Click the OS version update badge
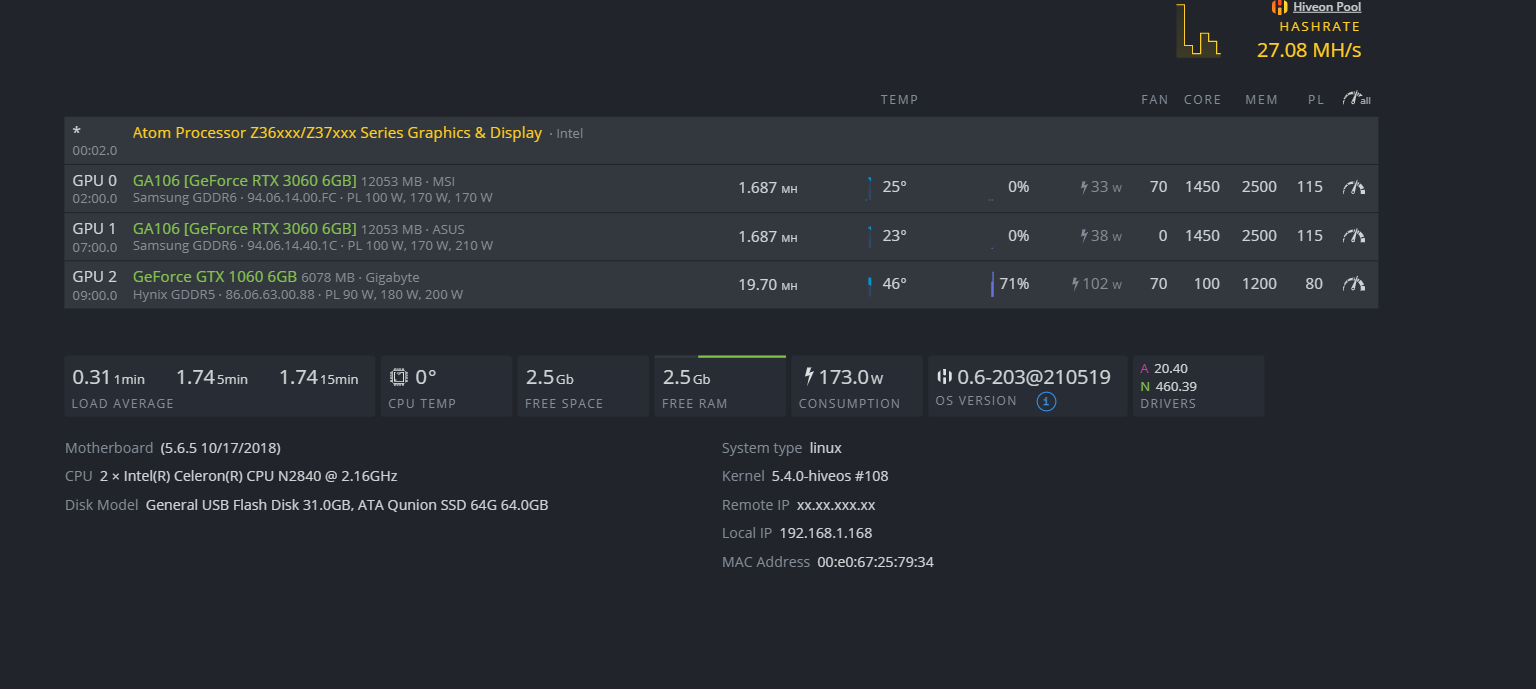Image resolution: width=1536 pixels, height=689 pixels. [1046, 402]
